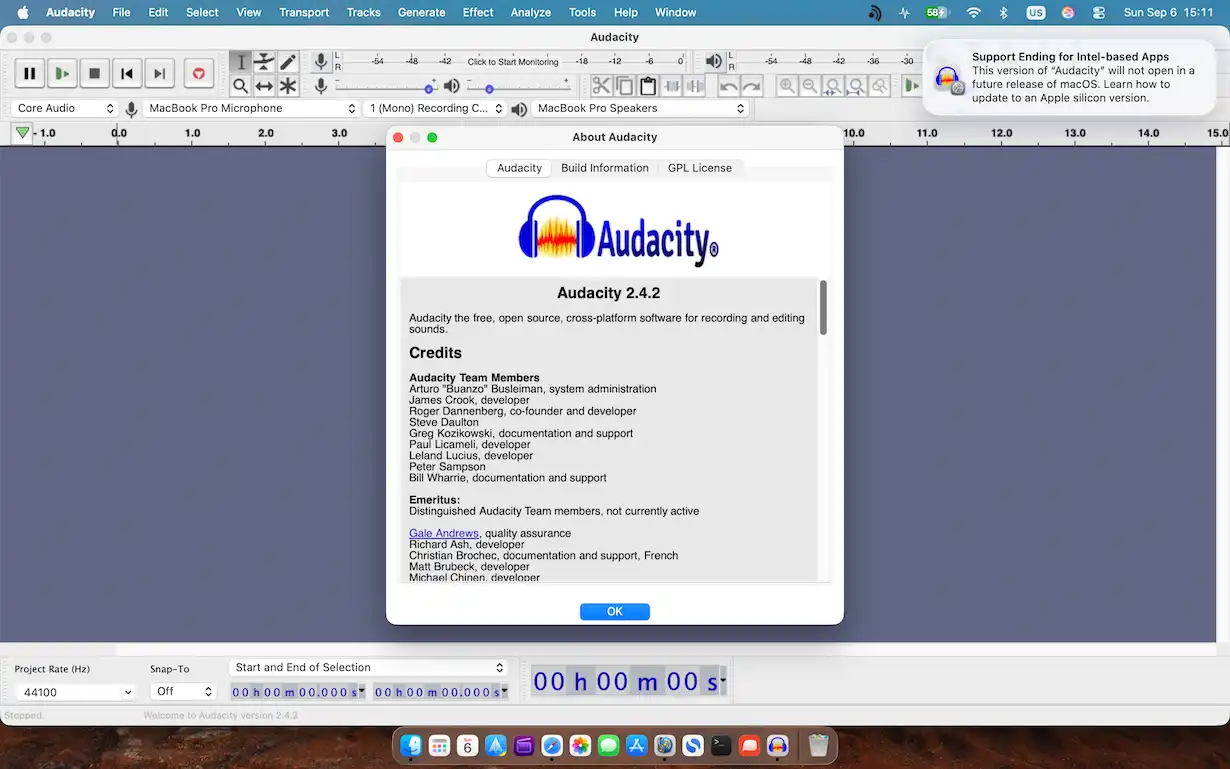This screenshot has height=769, width=1230.
Task: Open the 1 (Mono) Recording Channels dropdown
Action: click(435, 108)
